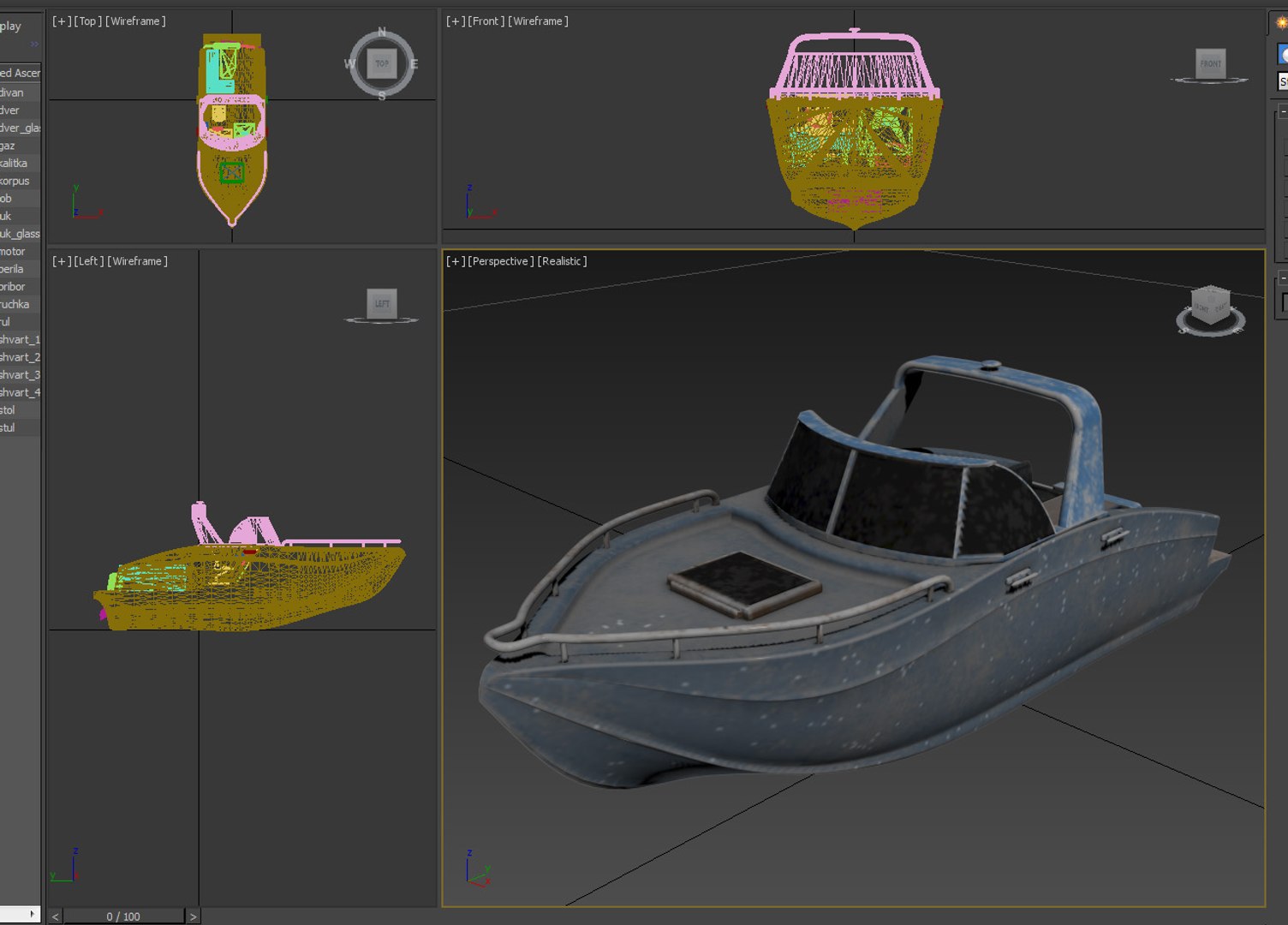Rotate view using the W compass letter
The image size is (1288, 925).
(x=349, y=63)
